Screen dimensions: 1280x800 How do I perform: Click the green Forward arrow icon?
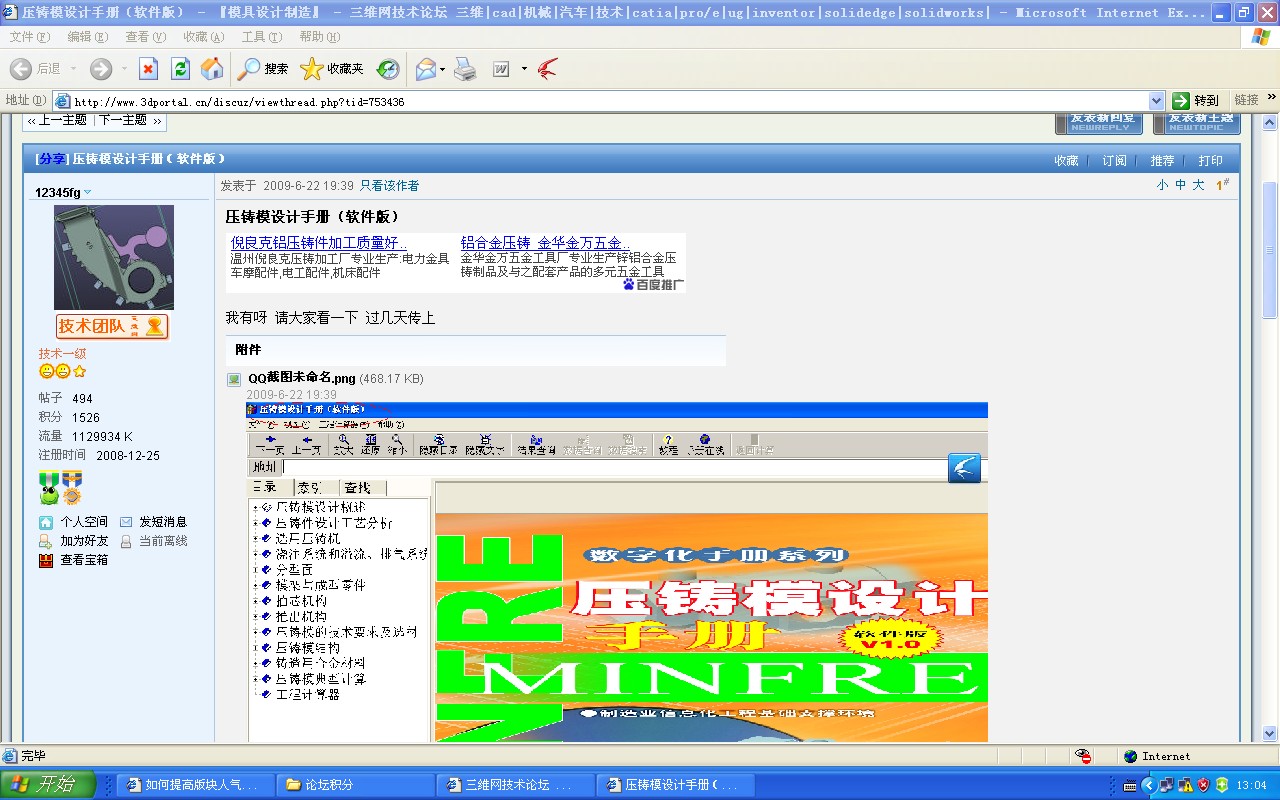pyautogui.click(x=101, y=69)
